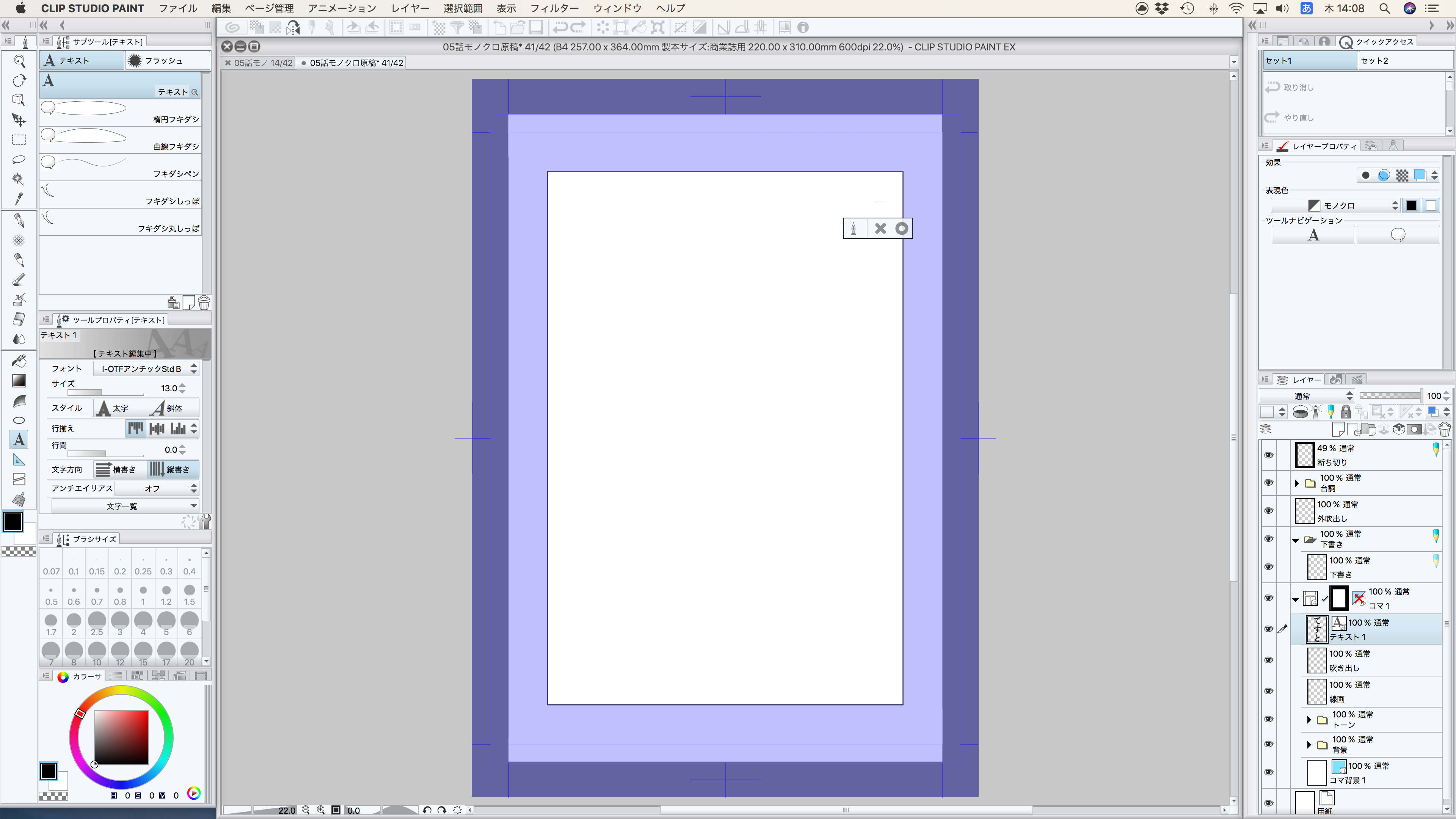1456x819 pixels.
Task: Toggle visibility of 吹き出し layer
Action: (x=1268, y=660)
